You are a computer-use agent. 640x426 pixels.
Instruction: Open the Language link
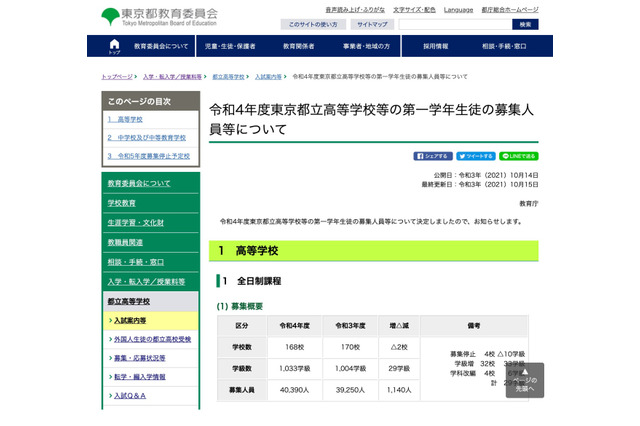pos(458,10)
